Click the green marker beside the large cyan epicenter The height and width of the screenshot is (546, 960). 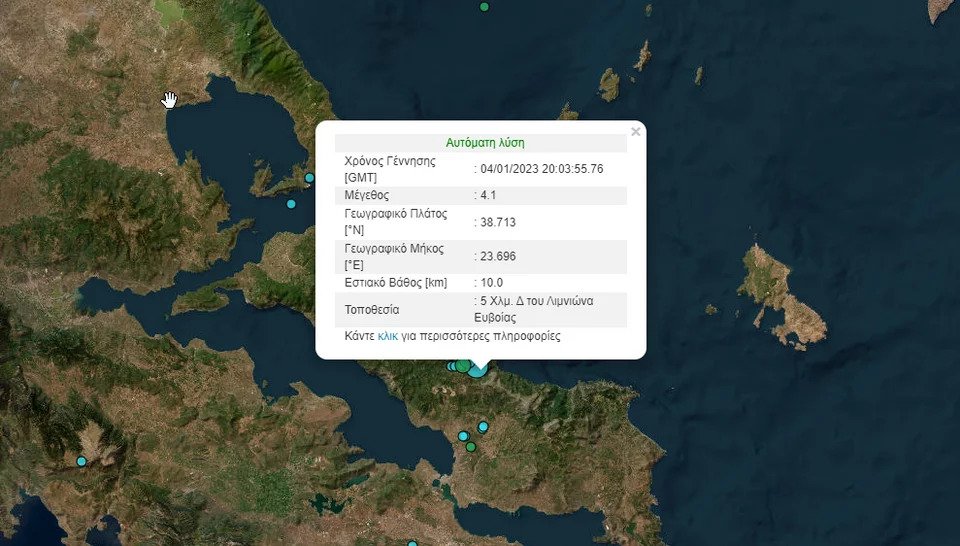pyautogui.click(x=463, y=365)
